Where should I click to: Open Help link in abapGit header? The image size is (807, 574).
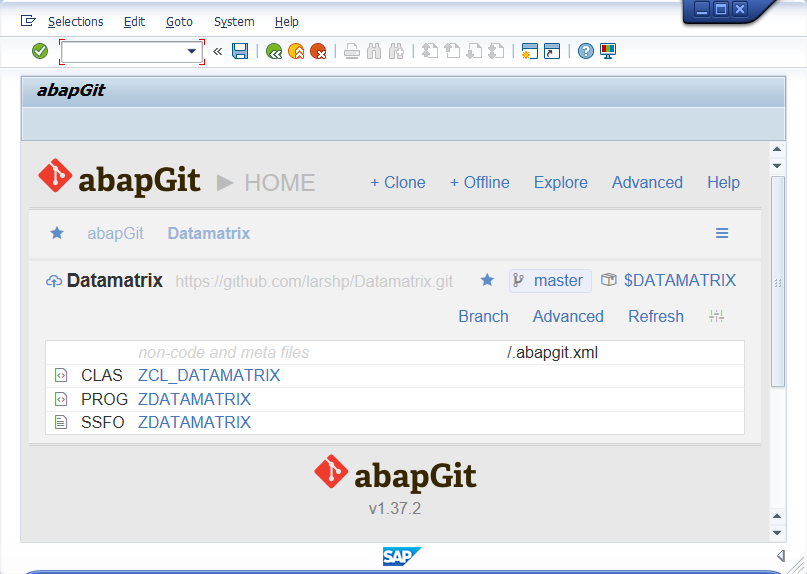coord(724,182)
